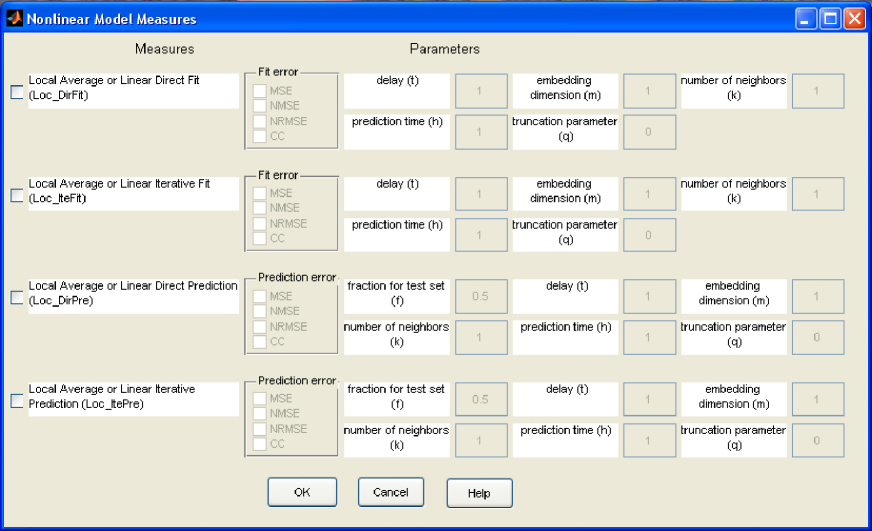The width and height of the screenshot is (872, 531).
Task: Click truncation parameter (q) field for Loc_IteFit
Action: pyautogui.click(x=650, y=235)
